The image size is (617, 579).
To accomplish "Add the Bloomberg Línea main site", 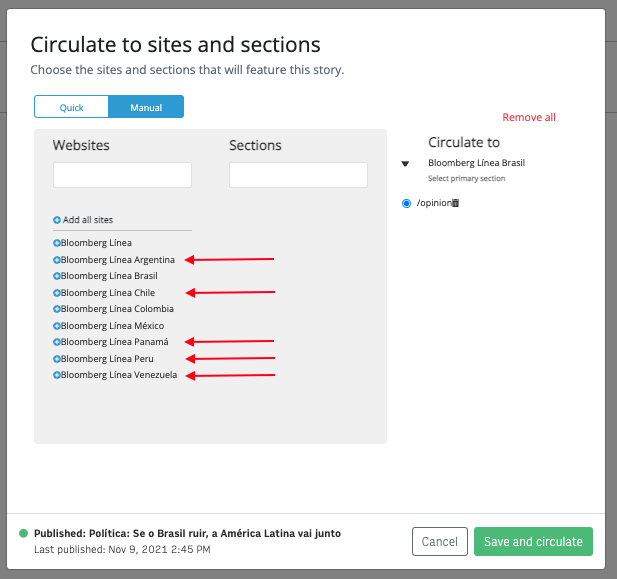I will coord(57,243).
